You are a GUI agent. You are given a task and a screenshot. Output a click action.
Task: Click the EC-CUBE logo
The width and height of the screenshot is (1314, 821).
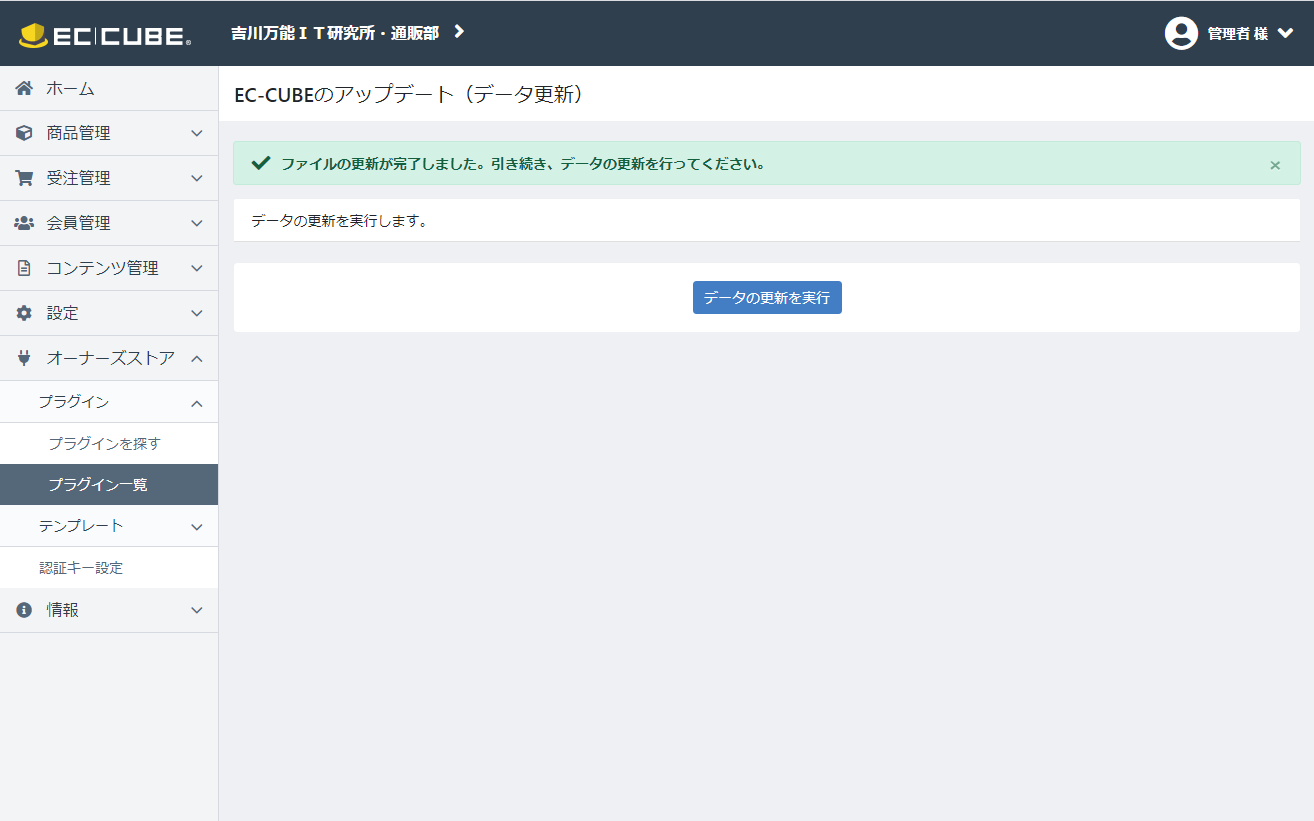point(104,35)
